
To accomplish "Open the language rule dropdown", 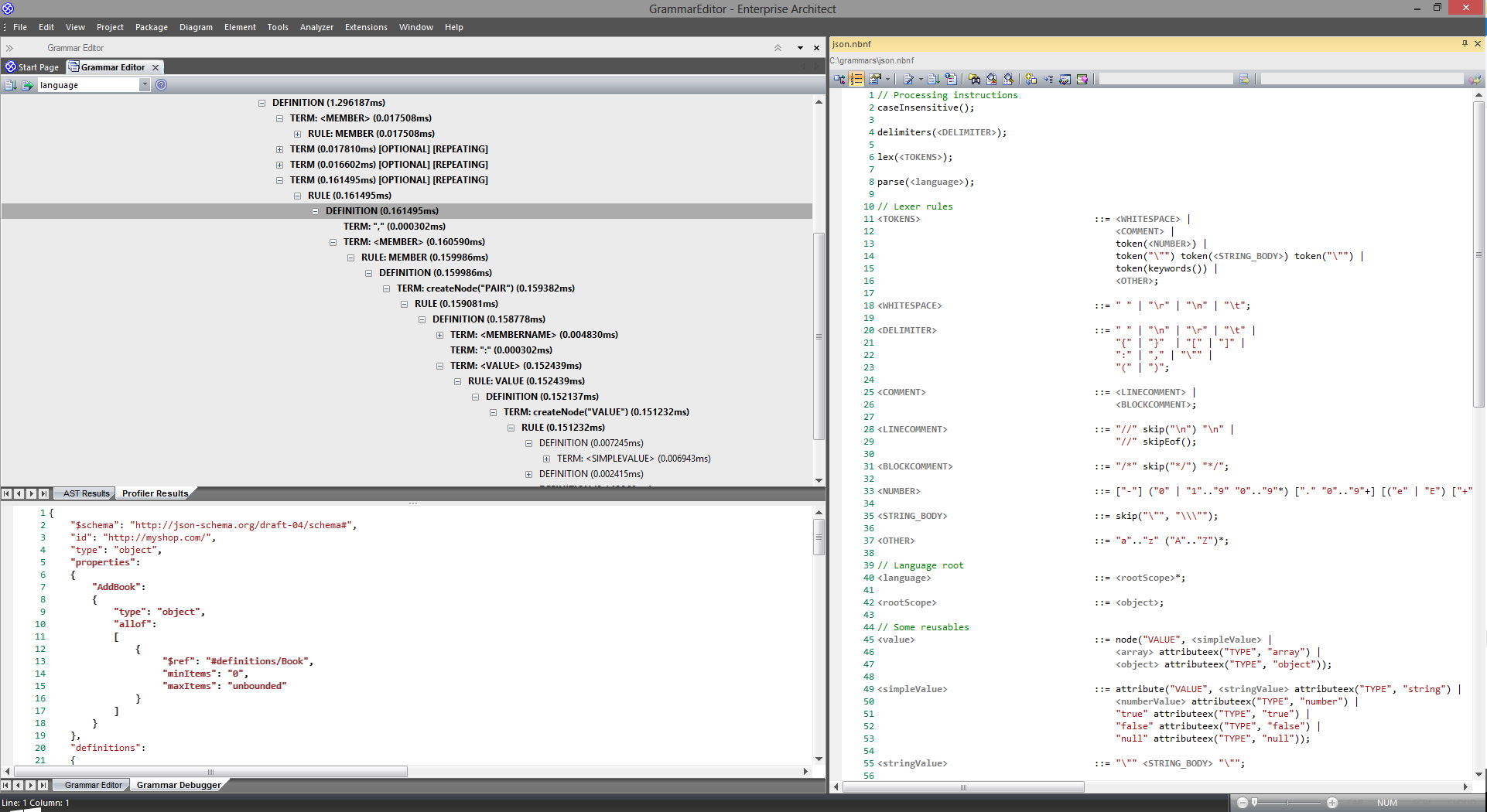I will (x=145, y=85).
